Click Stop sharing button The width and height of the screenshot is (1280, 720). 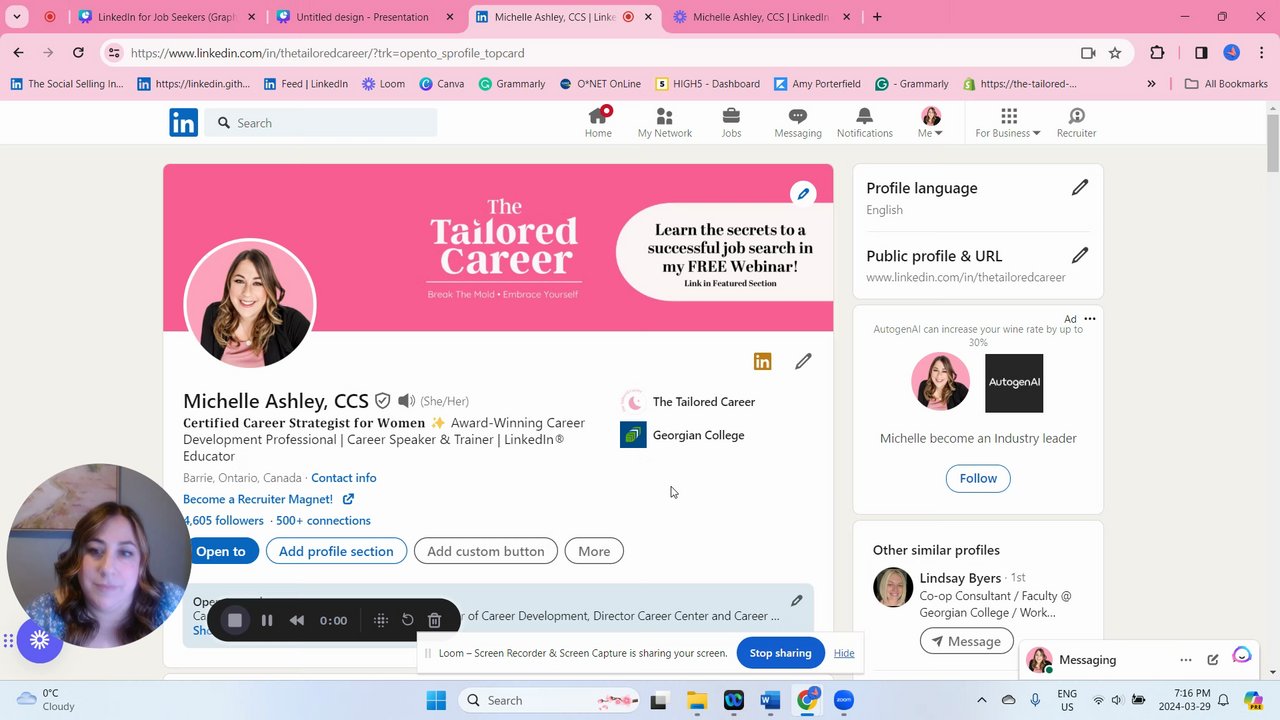[x=780, y=653]
